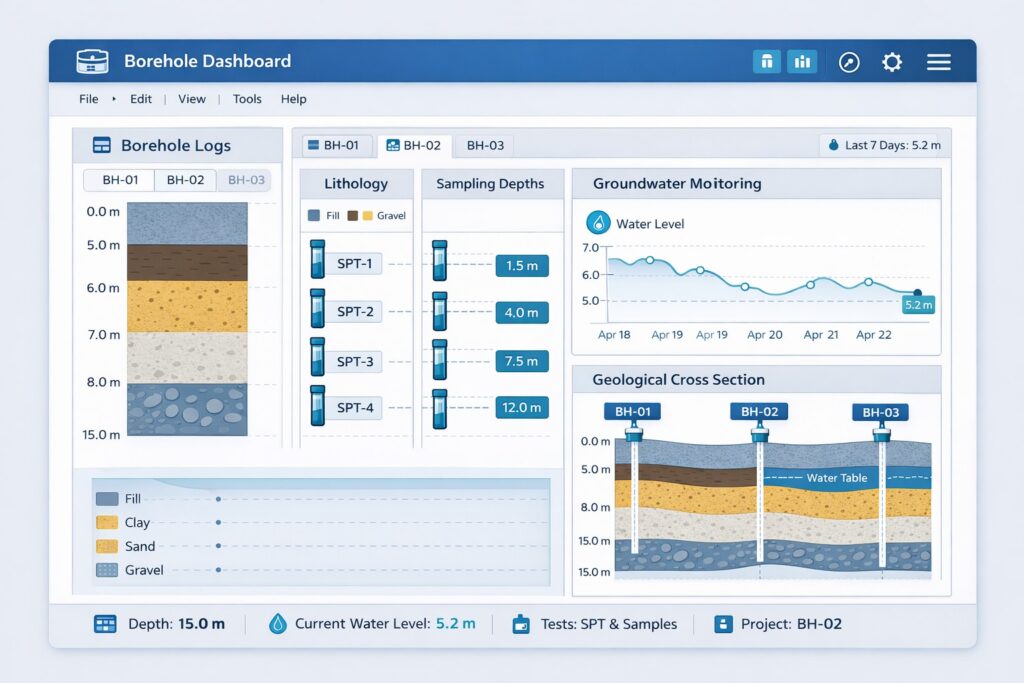
Task: Click the Sand row slider dot
Action: (x=218, y=546)
